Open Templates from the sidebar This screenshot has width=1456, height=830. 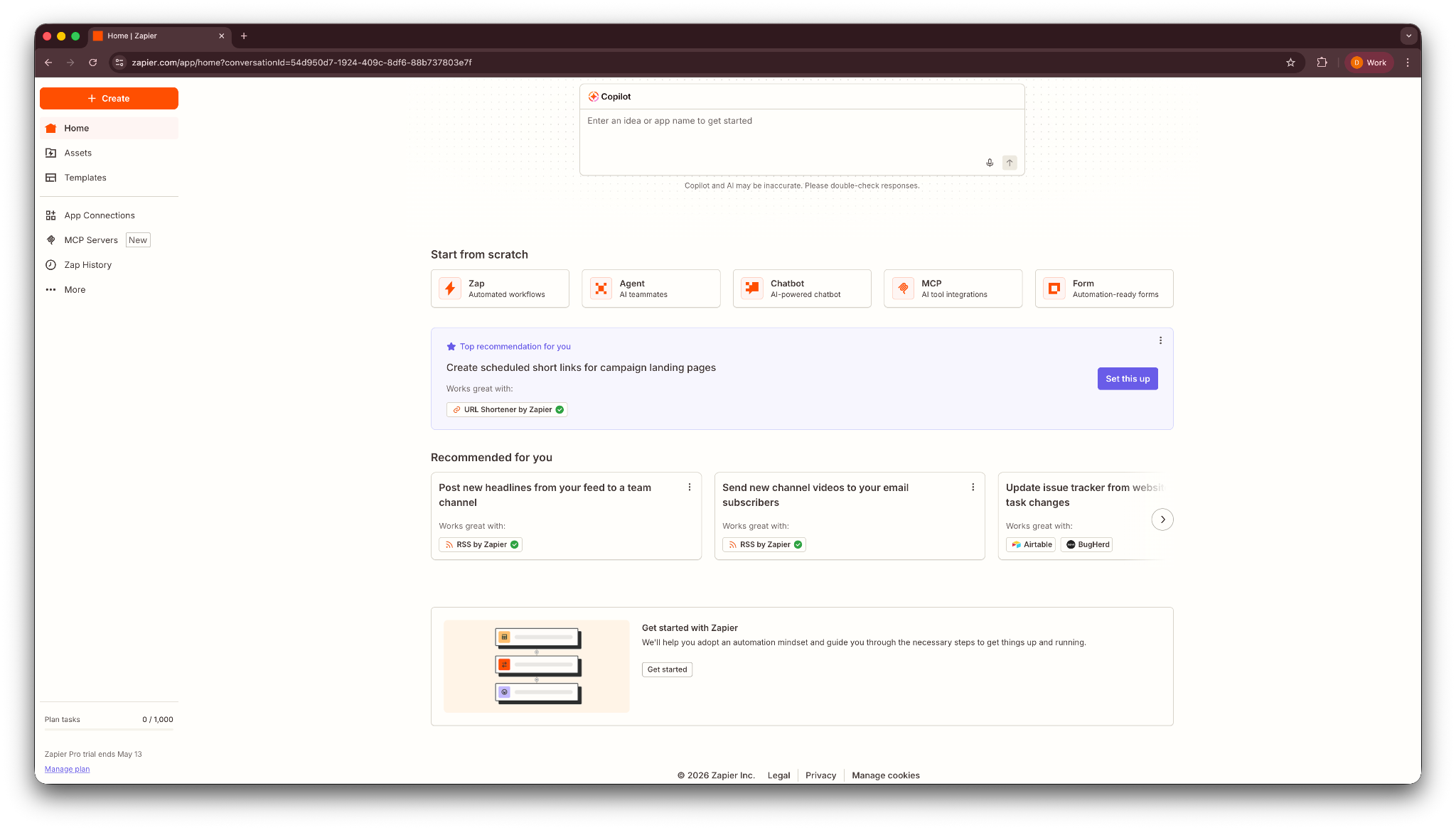click(x=109, y=178)
